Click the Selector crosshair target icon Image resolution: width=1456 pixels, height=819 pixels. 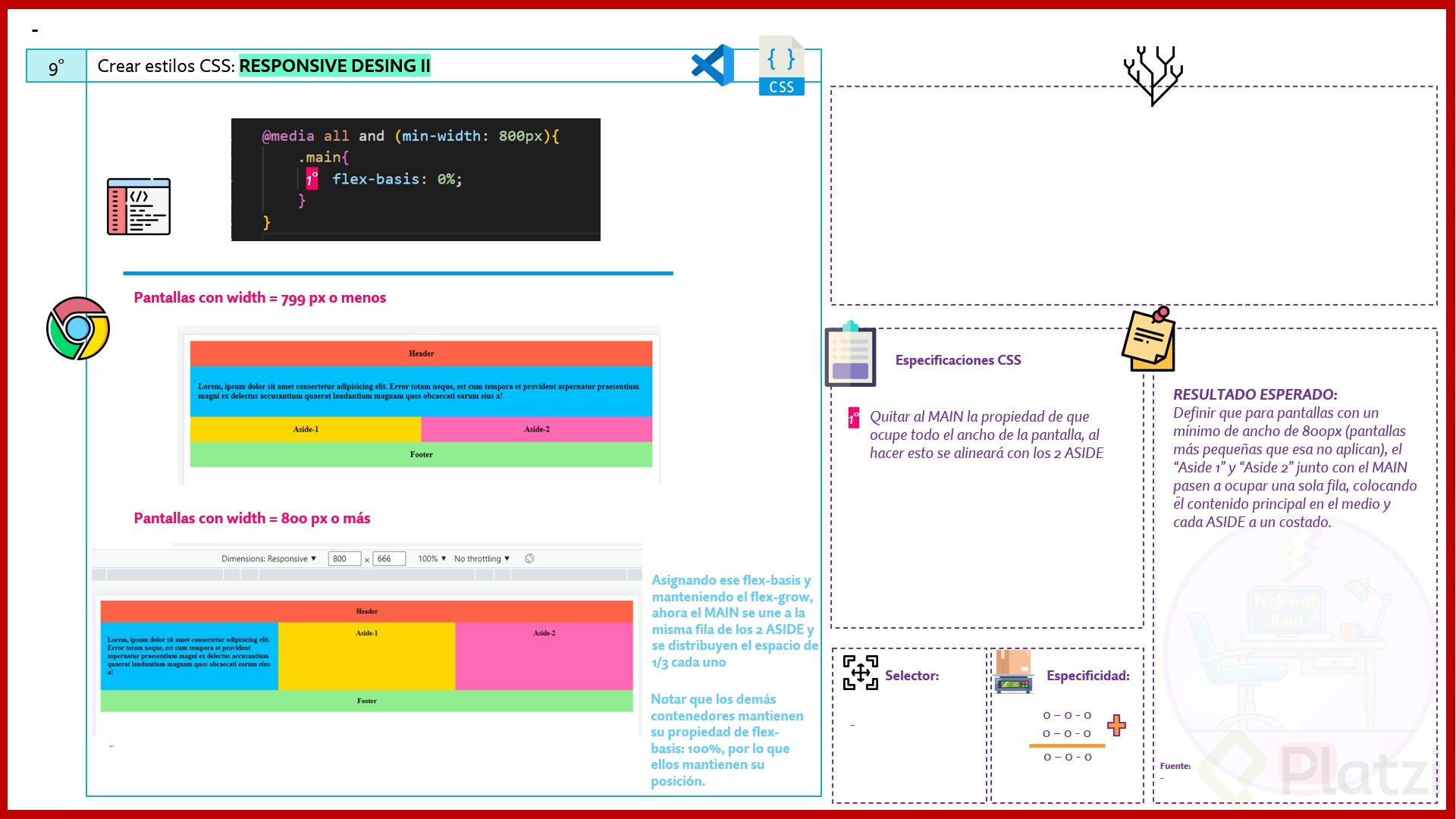tap(860, 673)
